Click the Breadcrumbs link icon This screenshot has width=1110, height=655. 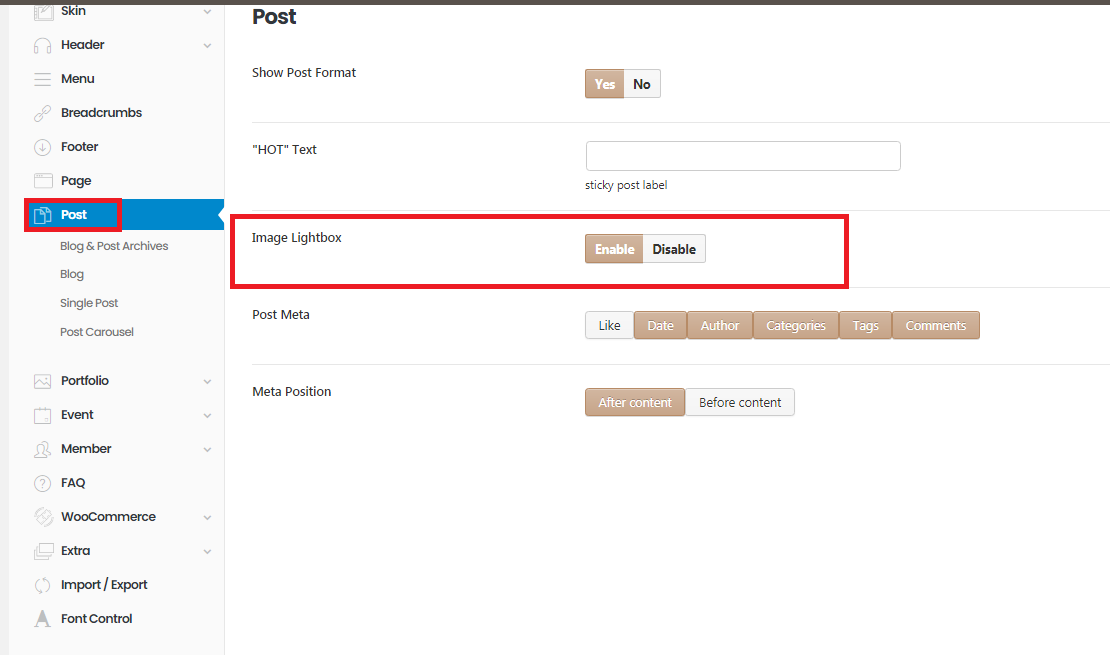[42, 113]
